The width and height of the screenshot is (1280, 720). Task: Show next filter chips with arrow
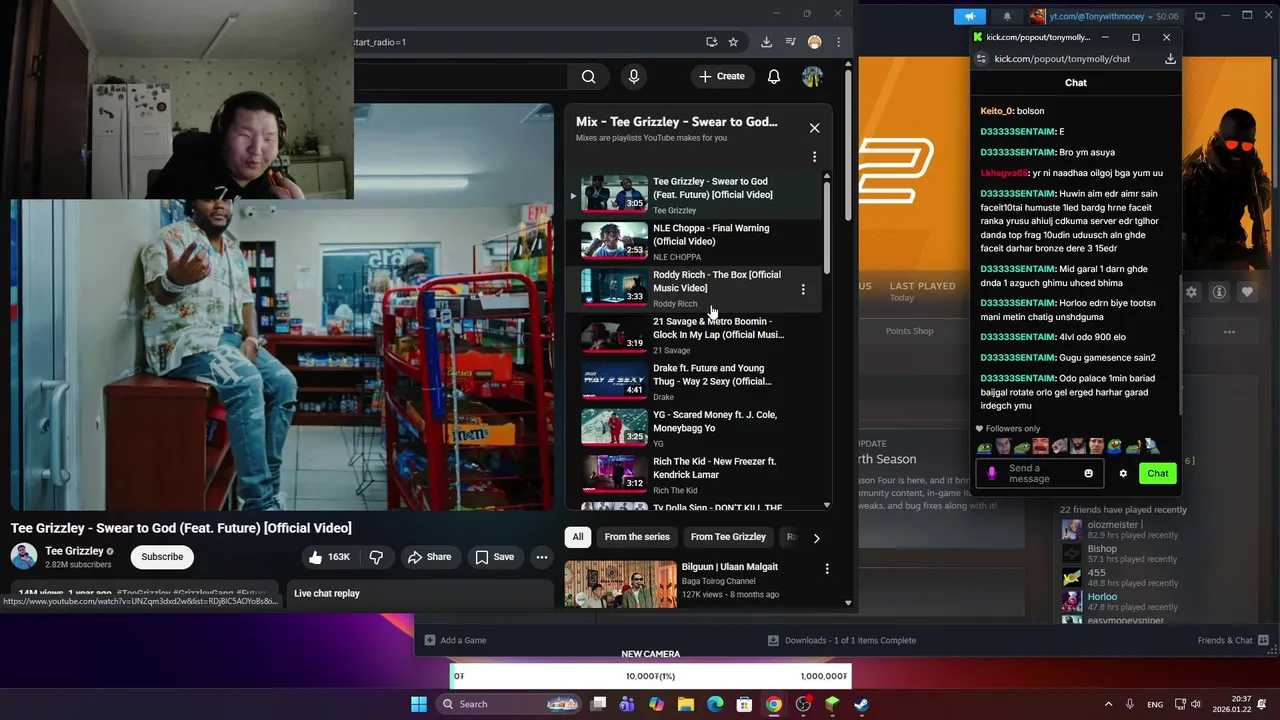pyautogui.click(x=816, y=538)
